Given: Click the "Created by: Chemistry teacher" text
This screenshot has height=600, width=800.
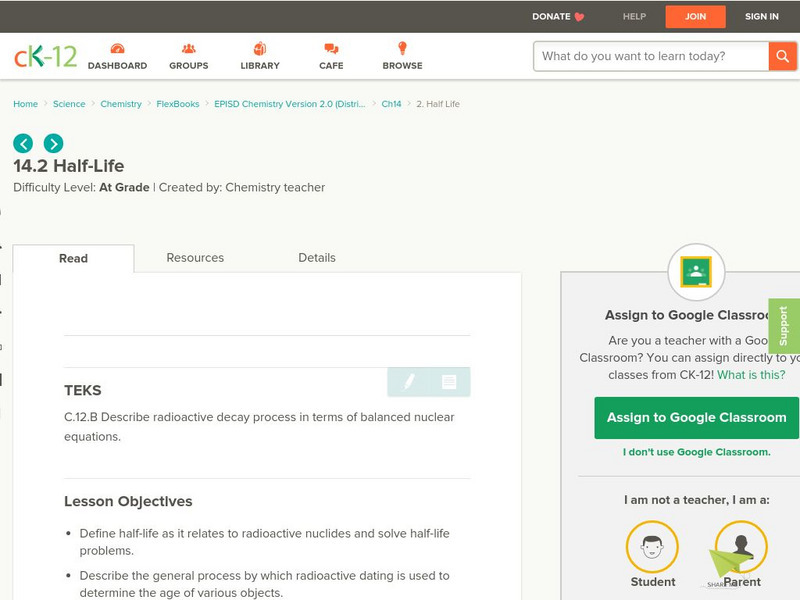Looking at the screenshot, I should pyautogui.click(x=242, y=188).
